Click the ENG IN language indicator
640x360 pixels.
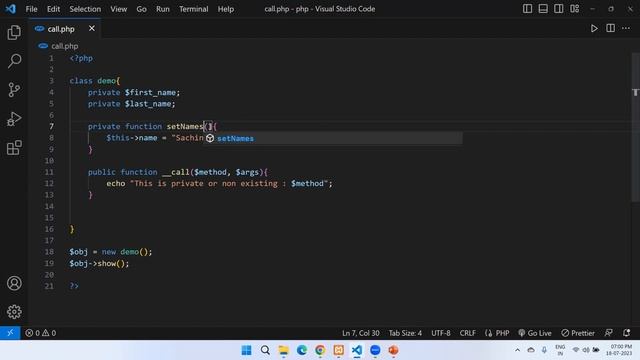tap(560, 350)
